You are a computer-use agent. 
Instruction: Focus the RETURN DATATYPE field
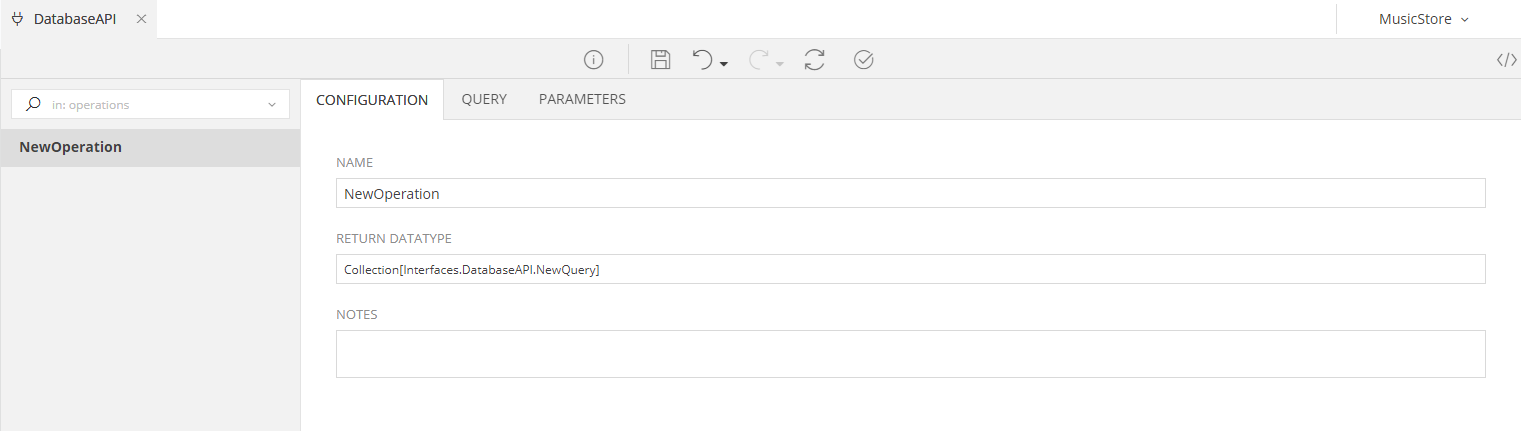tap(910, 269)
